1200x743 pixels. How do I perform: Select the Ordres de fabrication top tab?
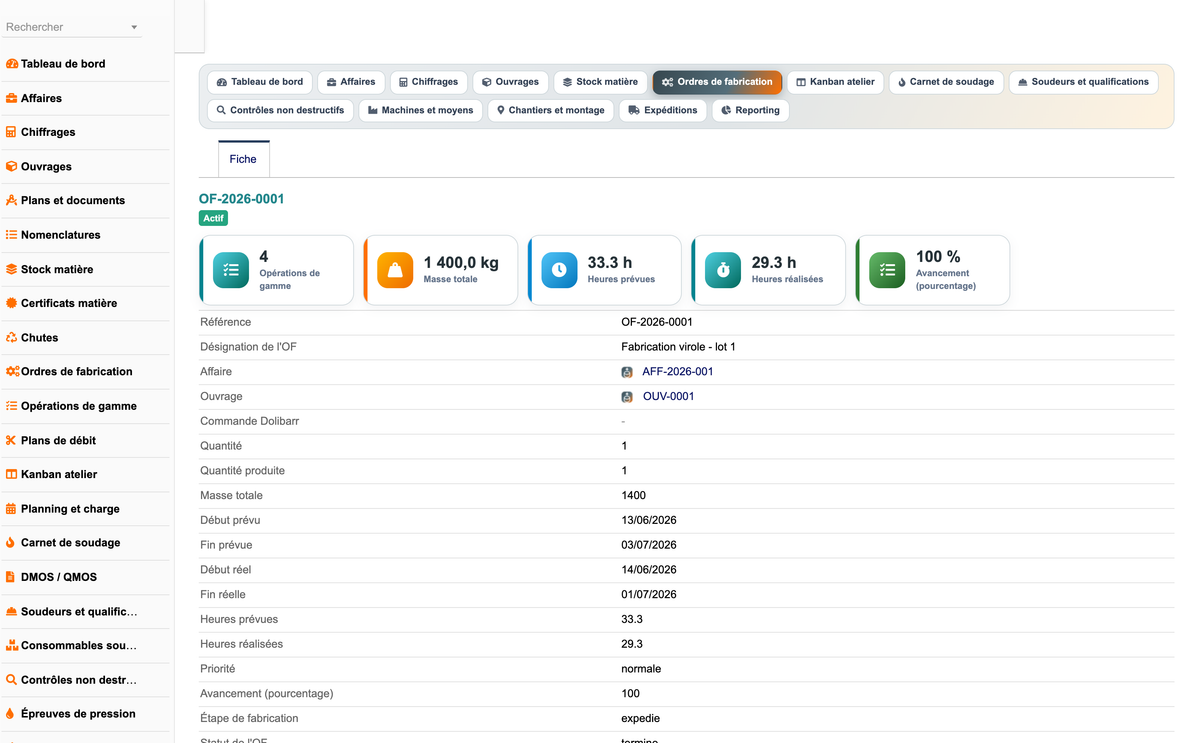(x=717, y=82)
